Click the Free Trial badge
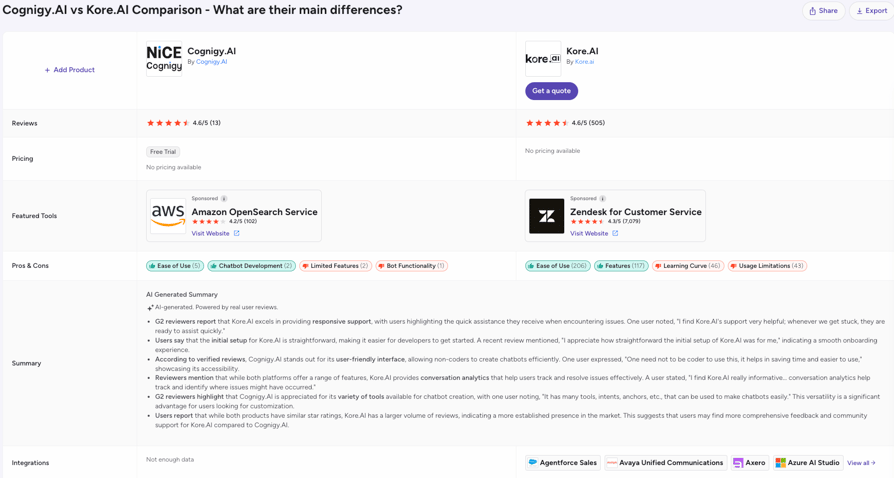The image size is (894, 478). point(163,152)
